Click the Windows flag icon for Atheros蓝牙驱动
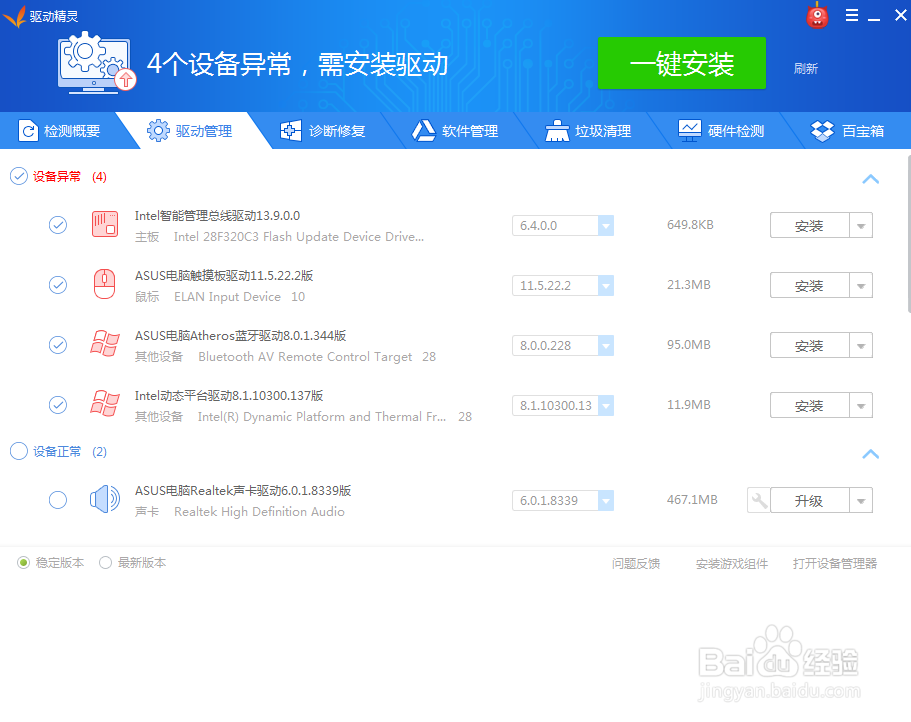 (105, 344)
